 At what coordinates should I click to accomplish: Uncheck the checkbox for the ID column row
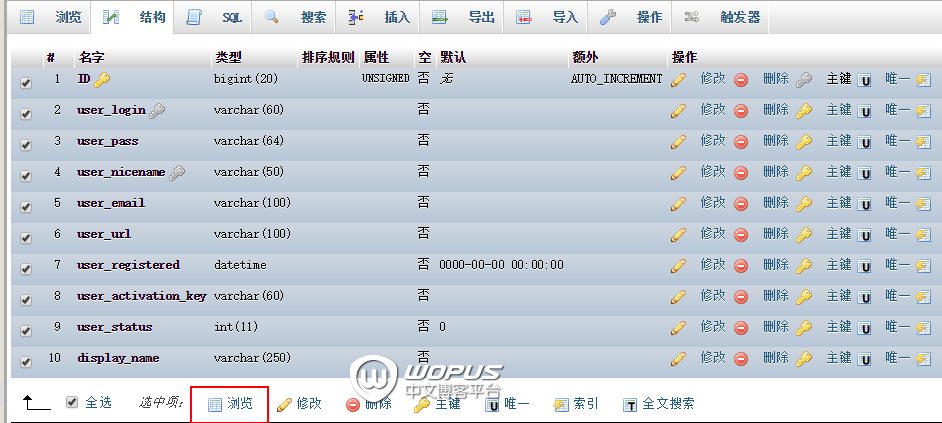pyautogui.click(x=26, y=83)
